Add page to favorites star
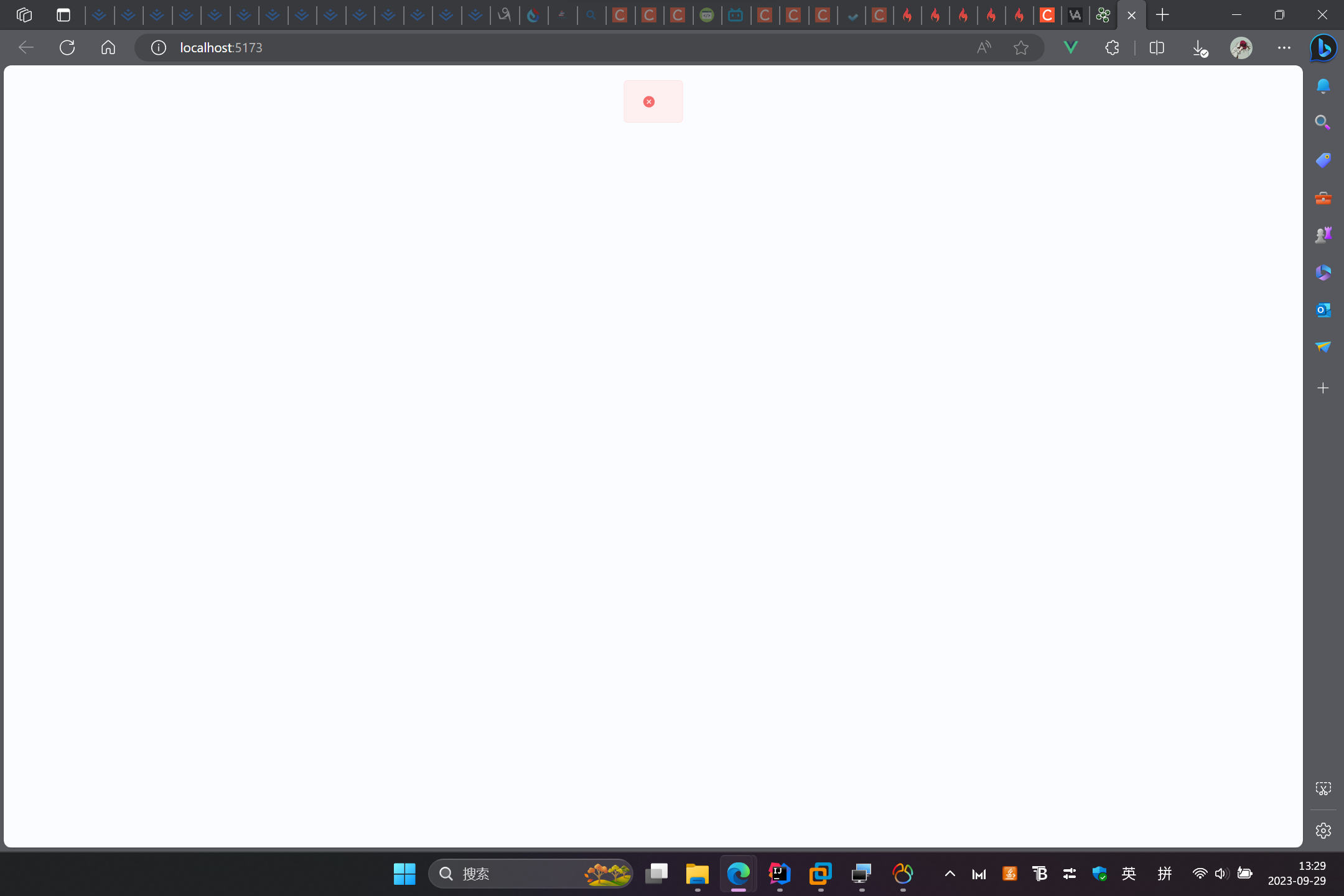The height and width of the screenshot is (896, 1344). click(x=1021, y=47)
